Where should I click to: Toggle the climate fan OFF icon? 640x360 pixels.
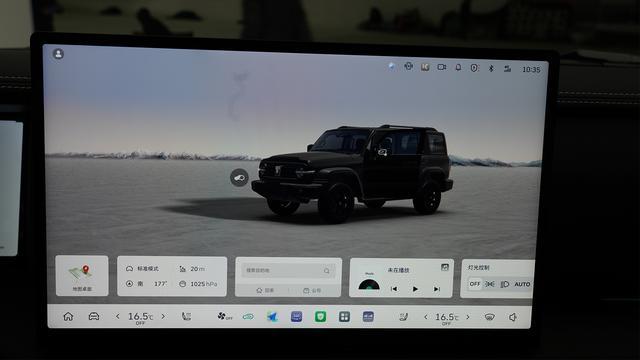224,316
